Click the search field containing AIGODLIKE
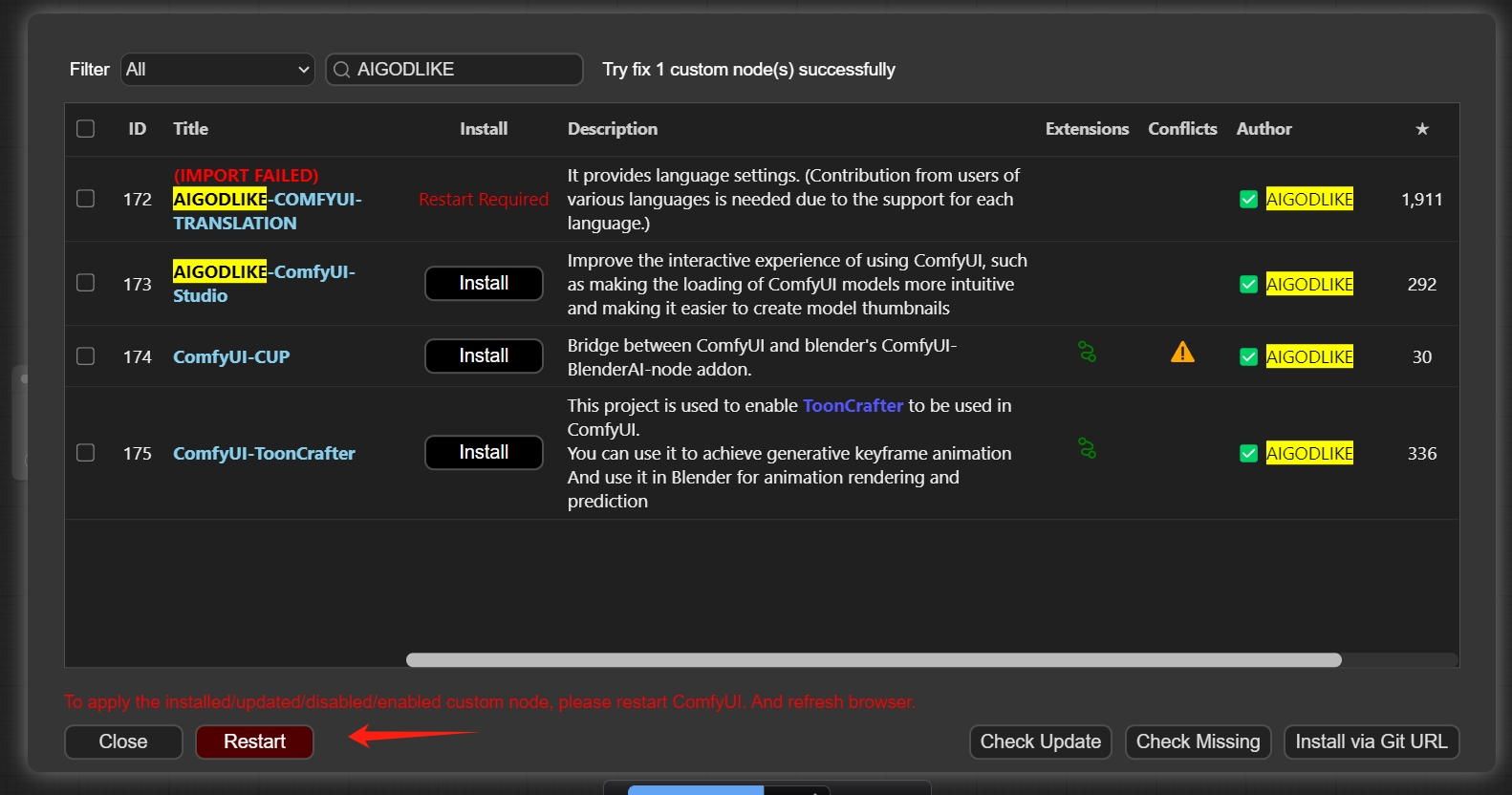 point(455,70)
